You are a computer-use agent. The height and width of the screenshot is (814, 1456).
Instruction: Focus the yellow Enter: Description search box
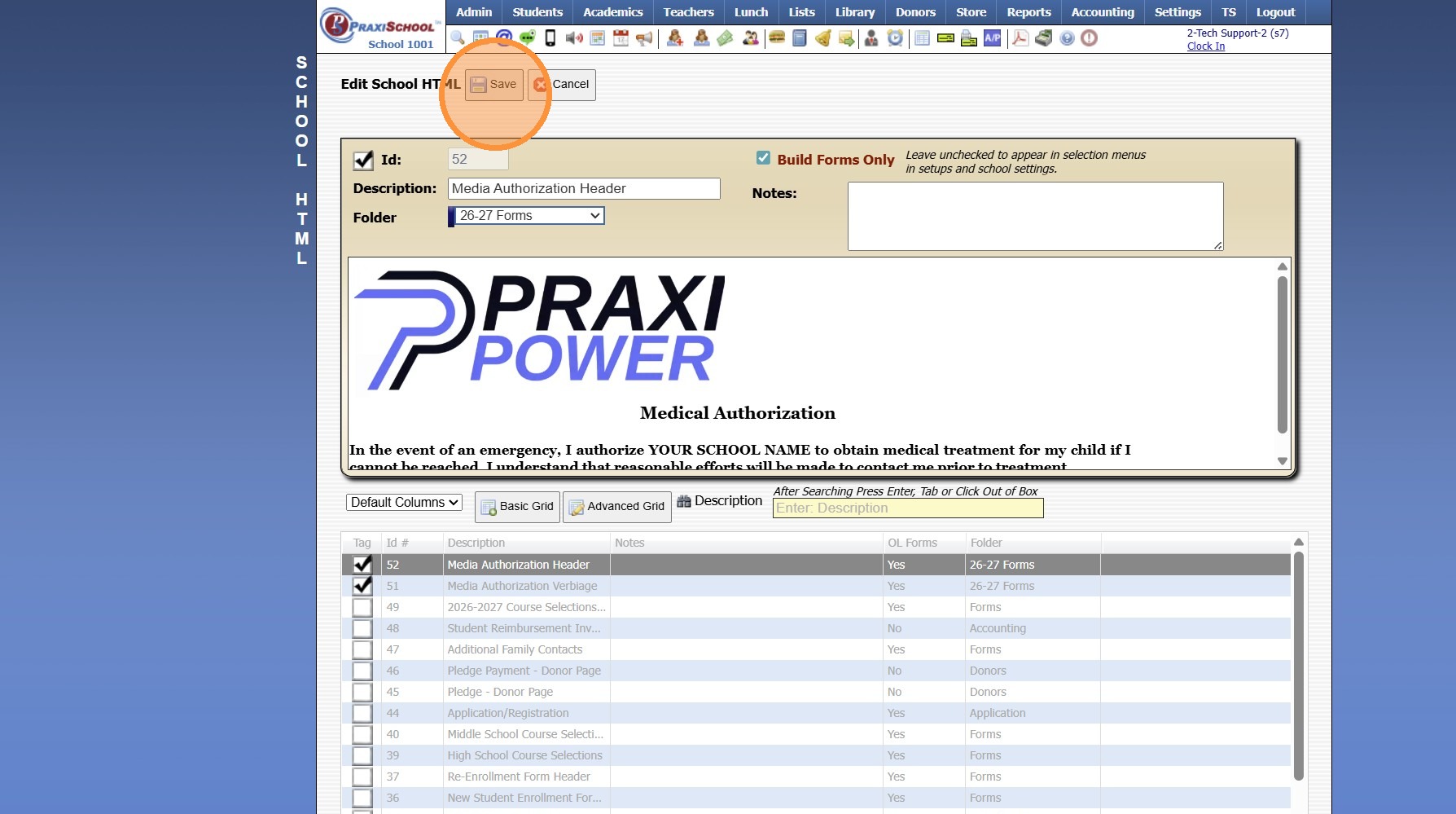pos(908,508)
